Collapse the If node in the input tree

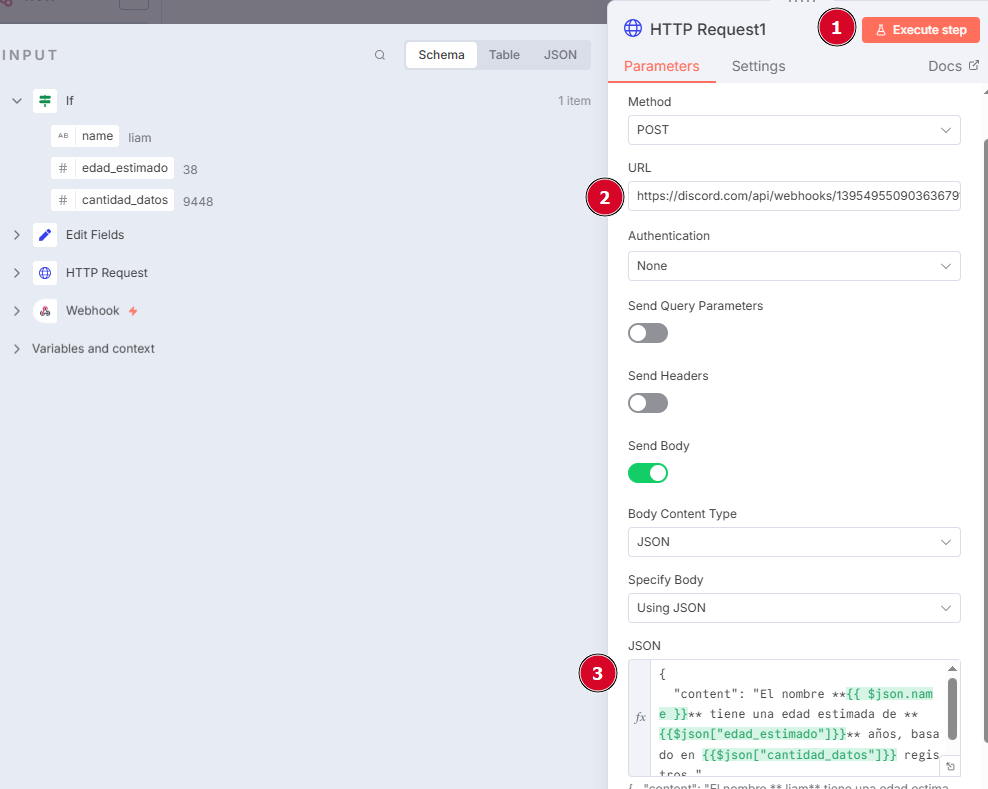click(x=17, y=101)
